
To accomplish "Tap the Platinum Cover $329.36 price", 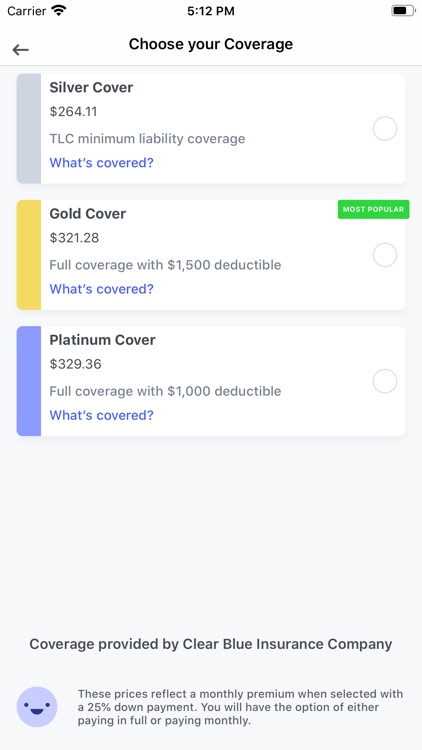I will pos(76,364).
